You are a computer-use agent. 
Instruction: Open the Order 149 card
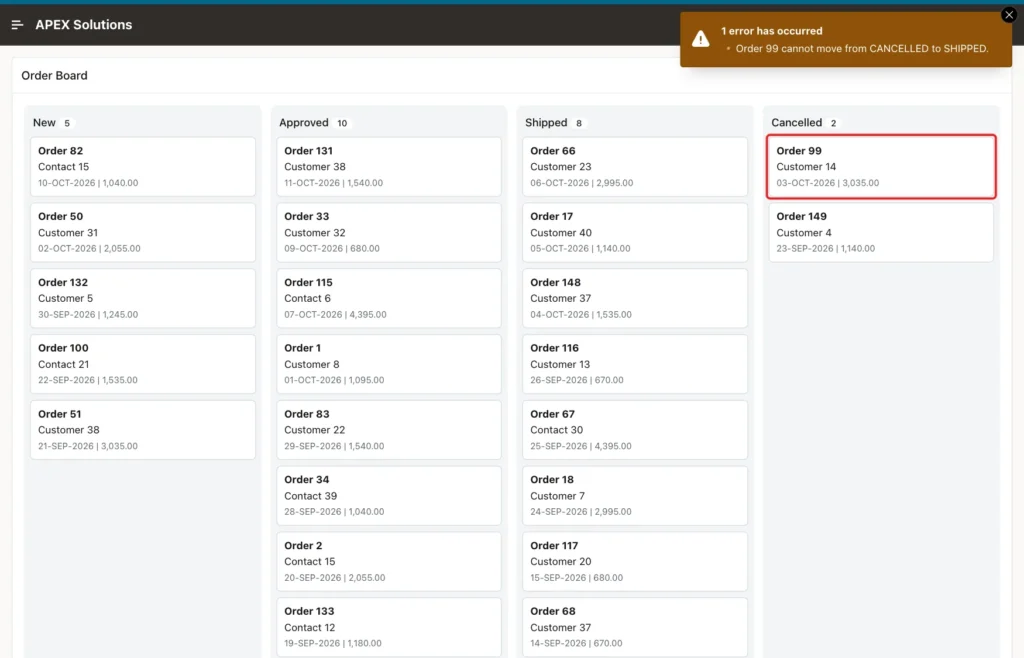click(x=881, y=232)
